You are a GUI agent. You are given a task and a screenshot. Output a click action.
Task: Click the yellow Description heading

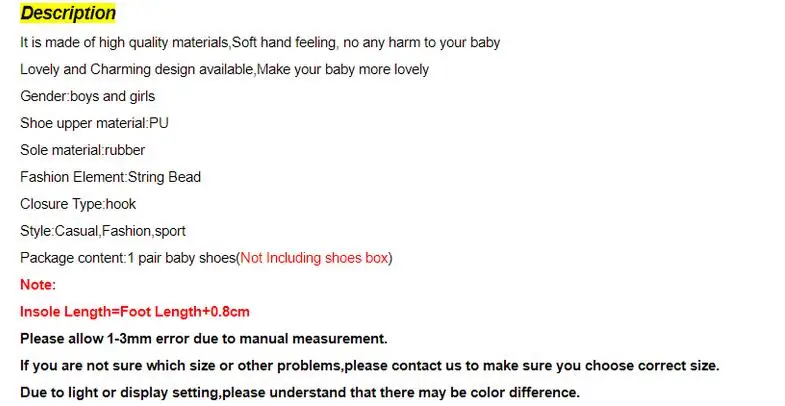68,13
